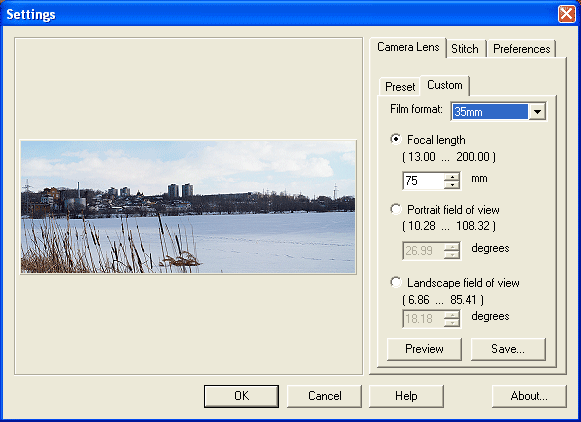Decrease focal length with down spinner arrow
The width and height of the screenshot is (581, 422).
coord(452,185)
